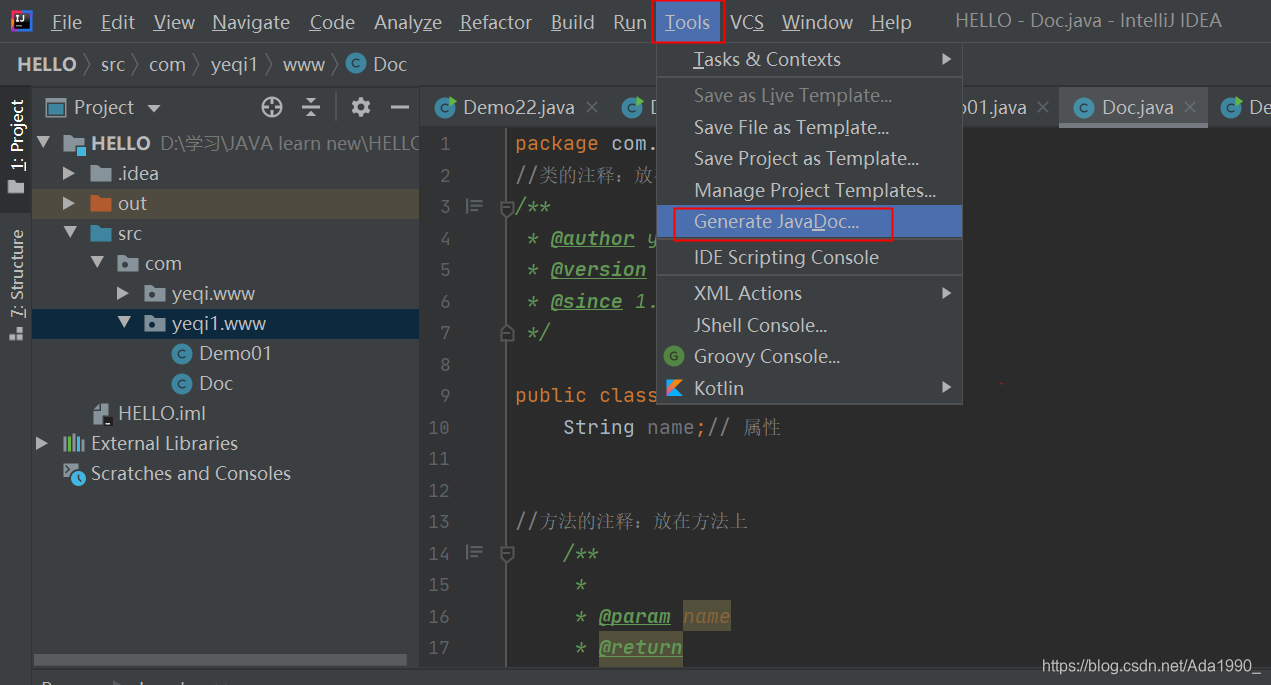1271x685 pixels.
Task: Click the Demo22.java tab file icon
Action: [446, 107]
